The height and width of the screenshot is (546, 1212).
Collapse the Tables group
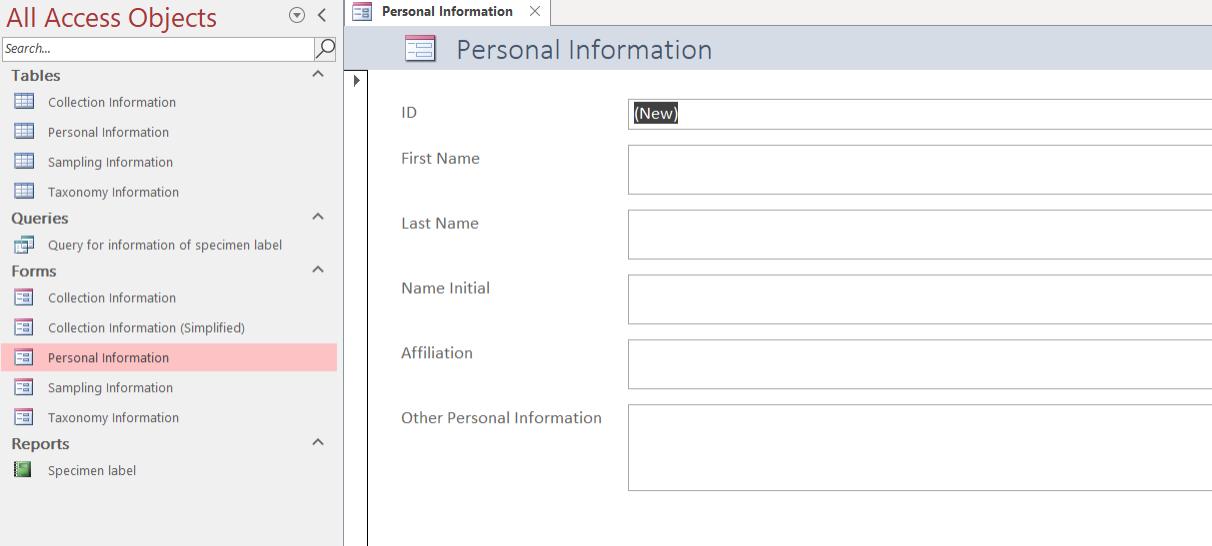point(318,75)
